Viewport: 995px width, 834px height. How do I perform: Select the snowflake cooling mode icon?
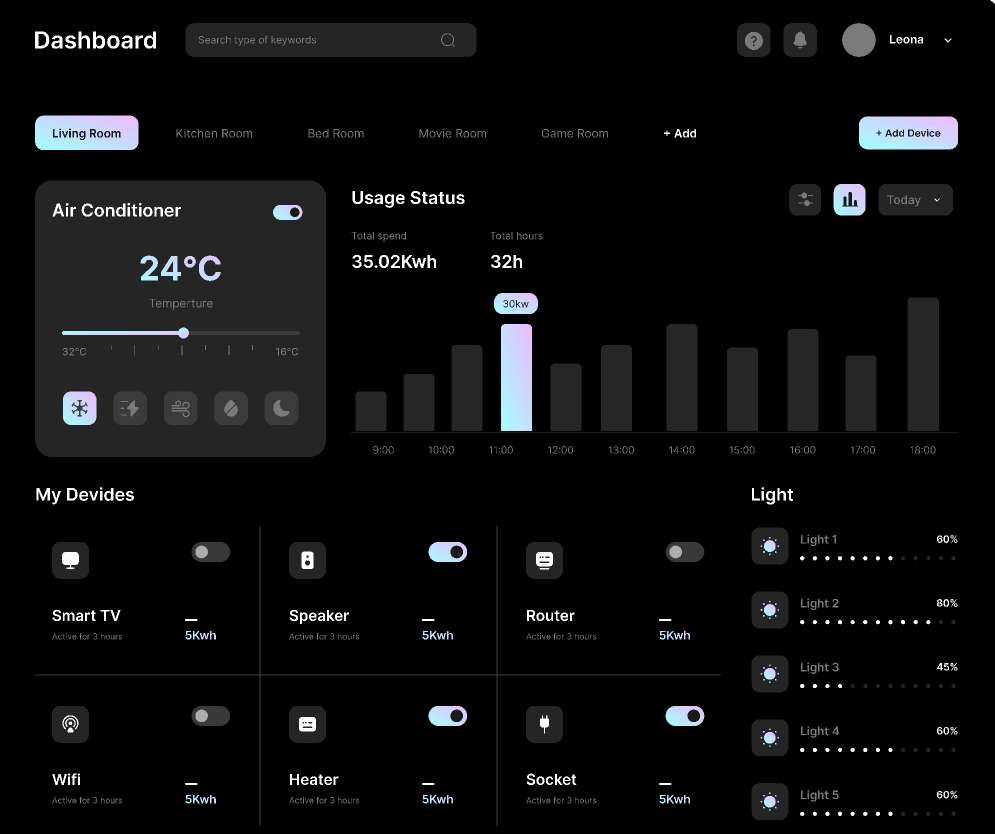[x=80, y=408]
